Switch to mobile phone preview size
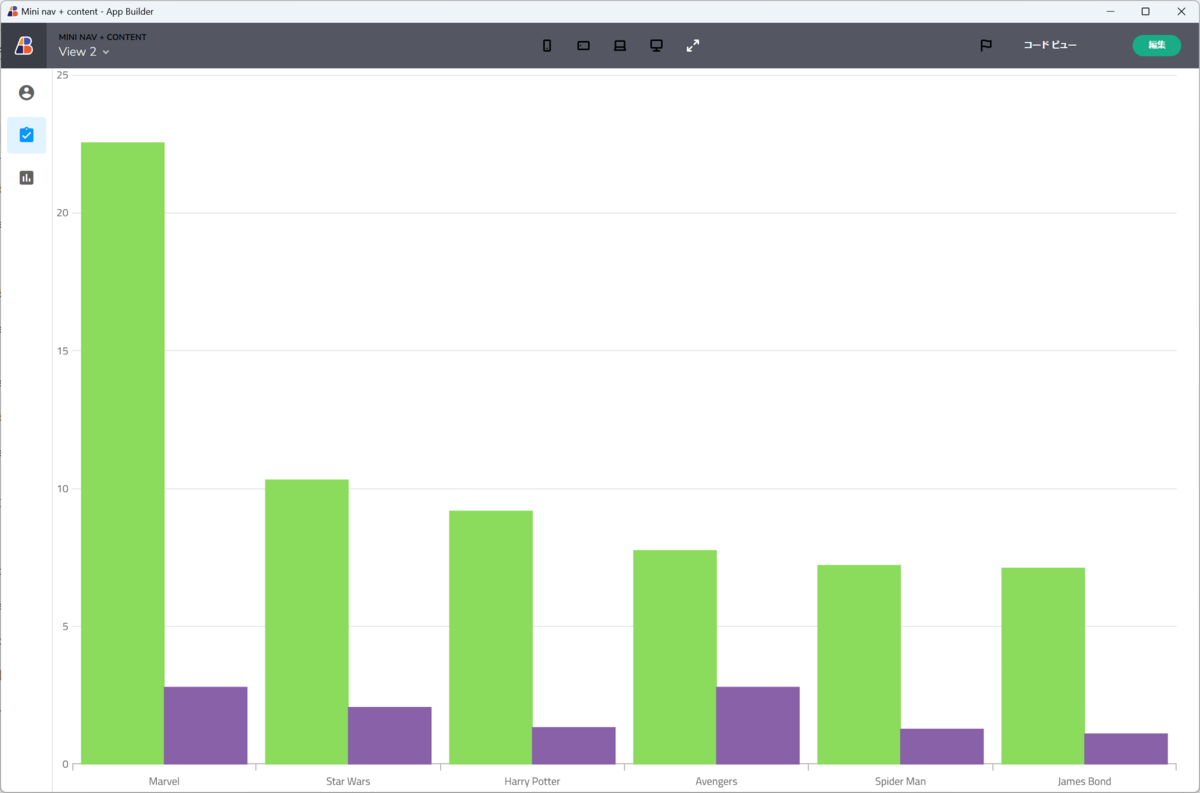 coord(547,46)
